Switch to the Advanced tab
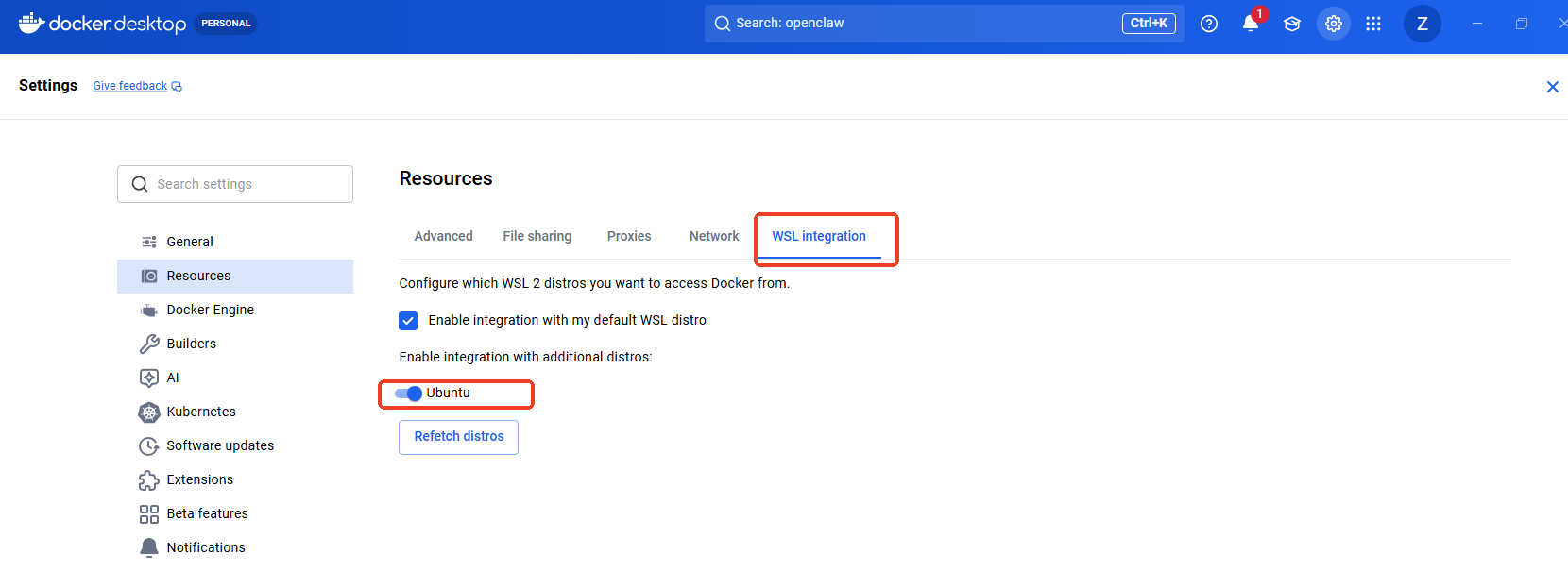 [x=444, y=236]
